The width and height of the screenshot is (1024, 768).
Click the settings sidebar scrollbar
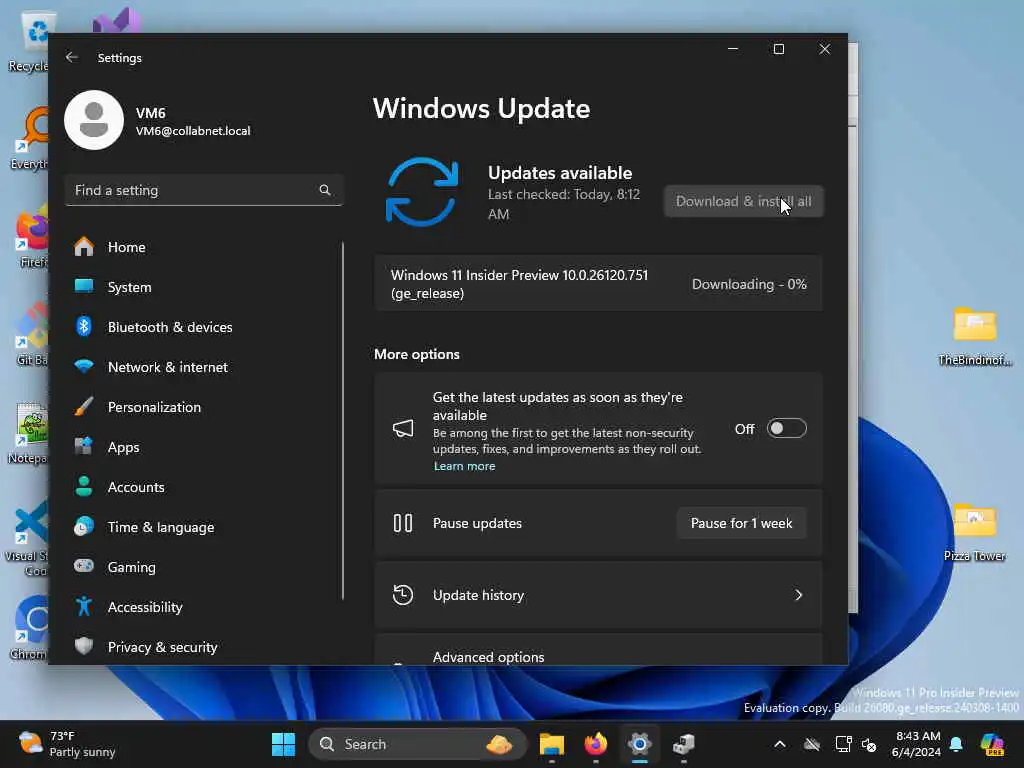tap(343, 421)
